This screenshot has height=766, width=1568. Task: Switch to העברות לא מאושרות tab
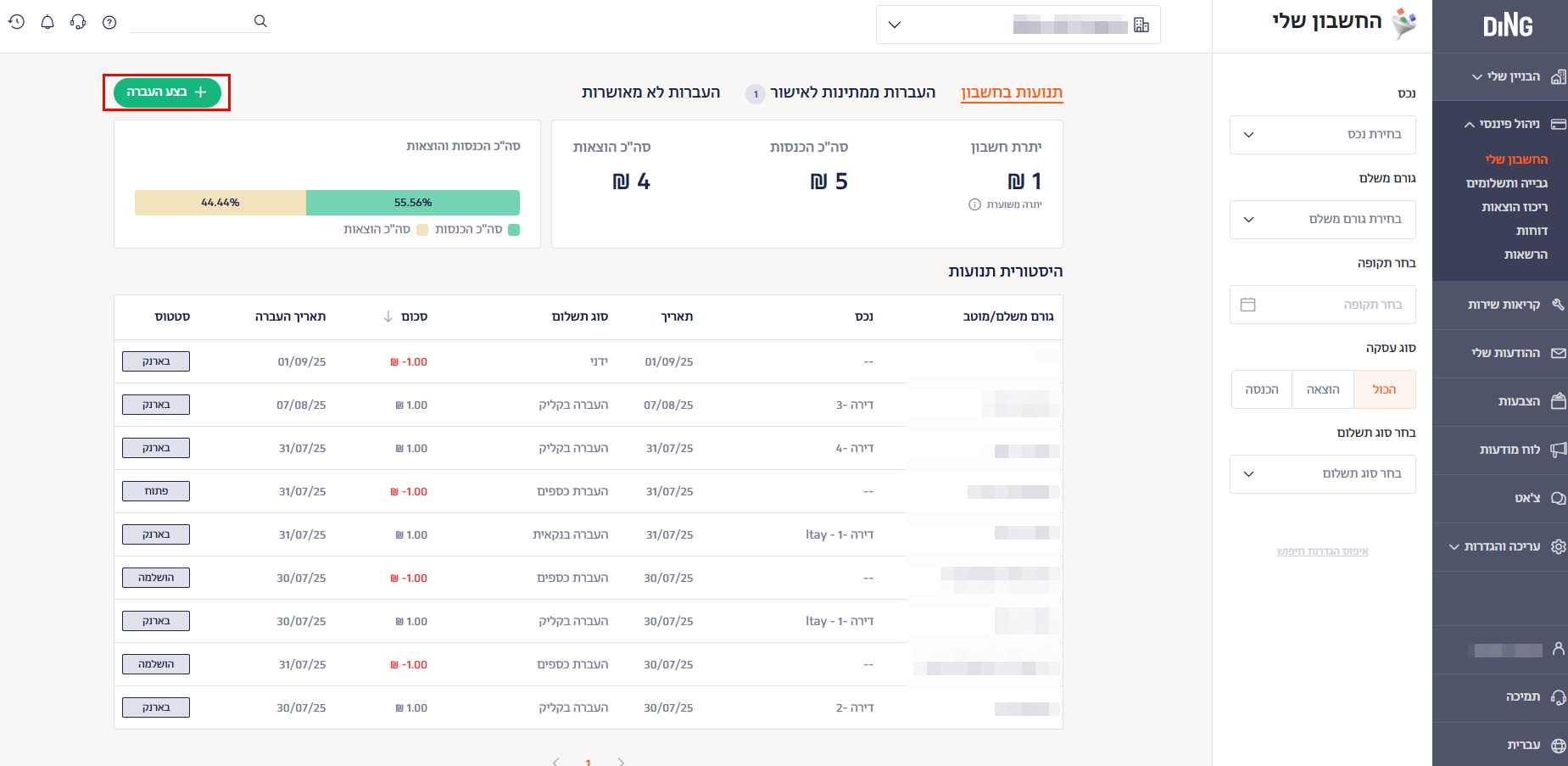click(650, 92)
